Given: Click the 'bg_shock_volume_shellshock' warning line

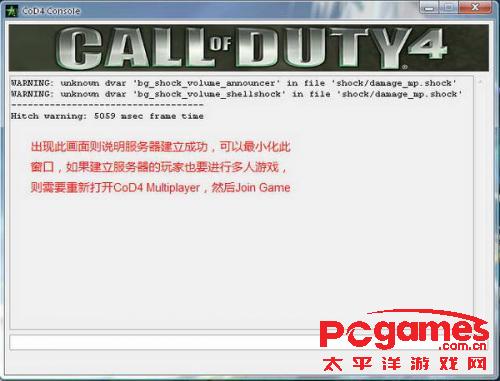Looking at the screenshot, I should (x=236, y=94).
